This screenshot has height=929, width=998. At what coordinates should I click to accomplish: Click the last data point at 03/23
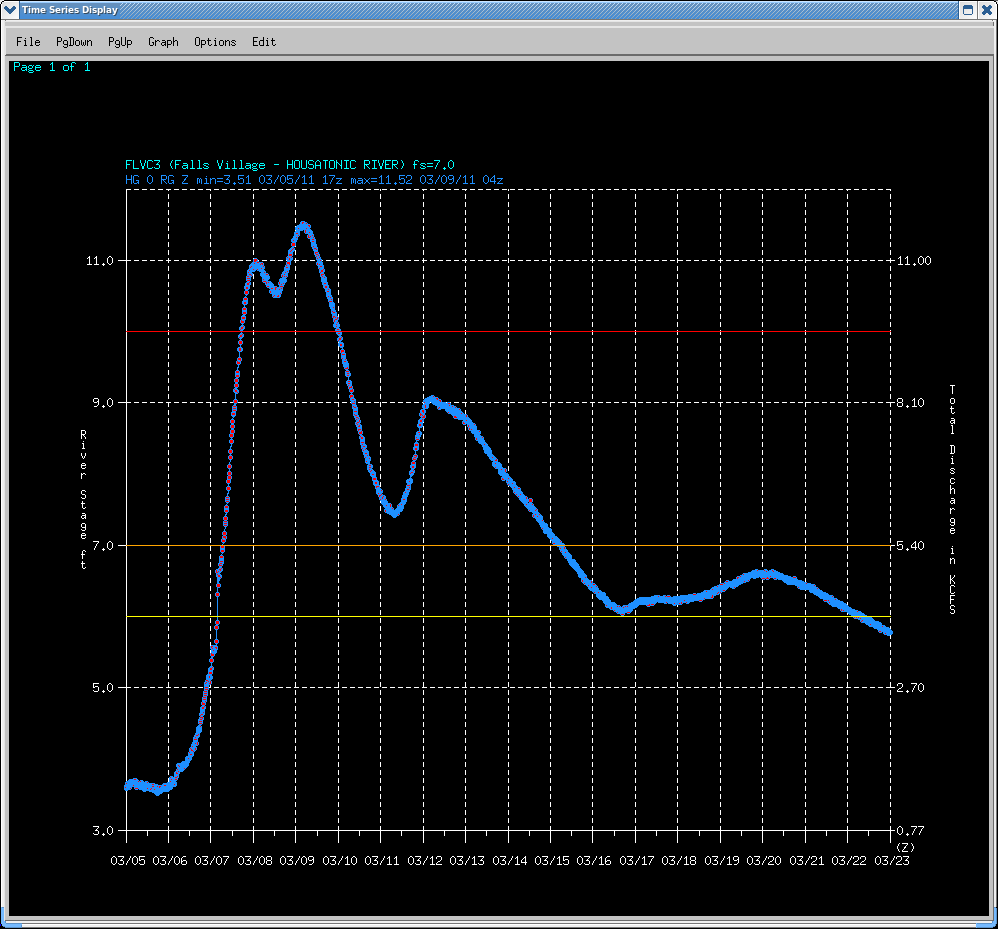coord(889,632)
